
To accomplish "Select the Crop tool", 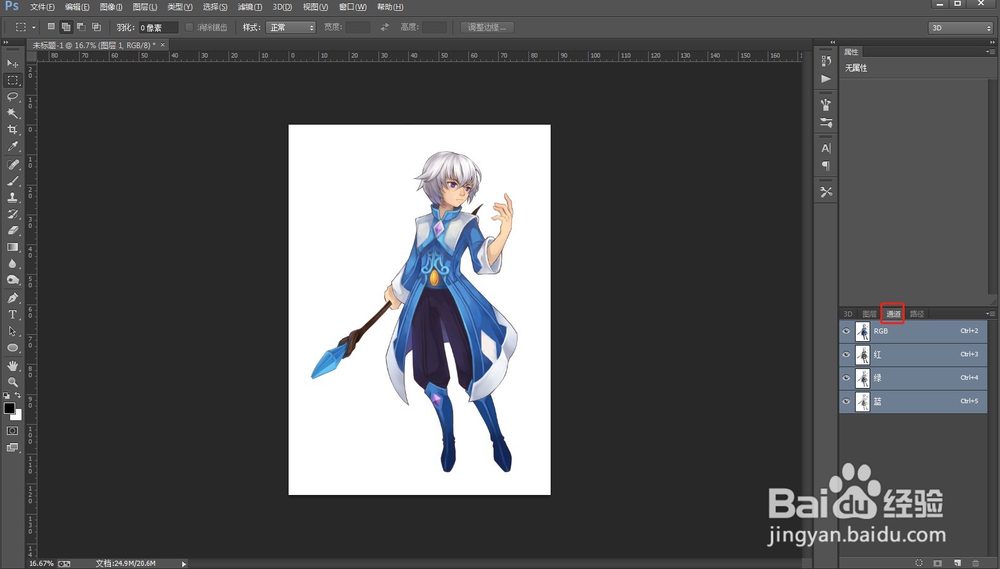I will [12, 130].
